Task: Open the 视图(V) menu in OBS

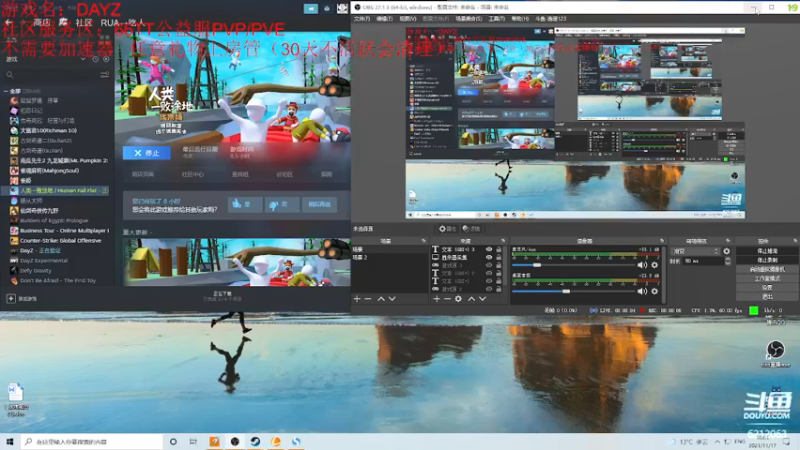Action: point(408,19)
